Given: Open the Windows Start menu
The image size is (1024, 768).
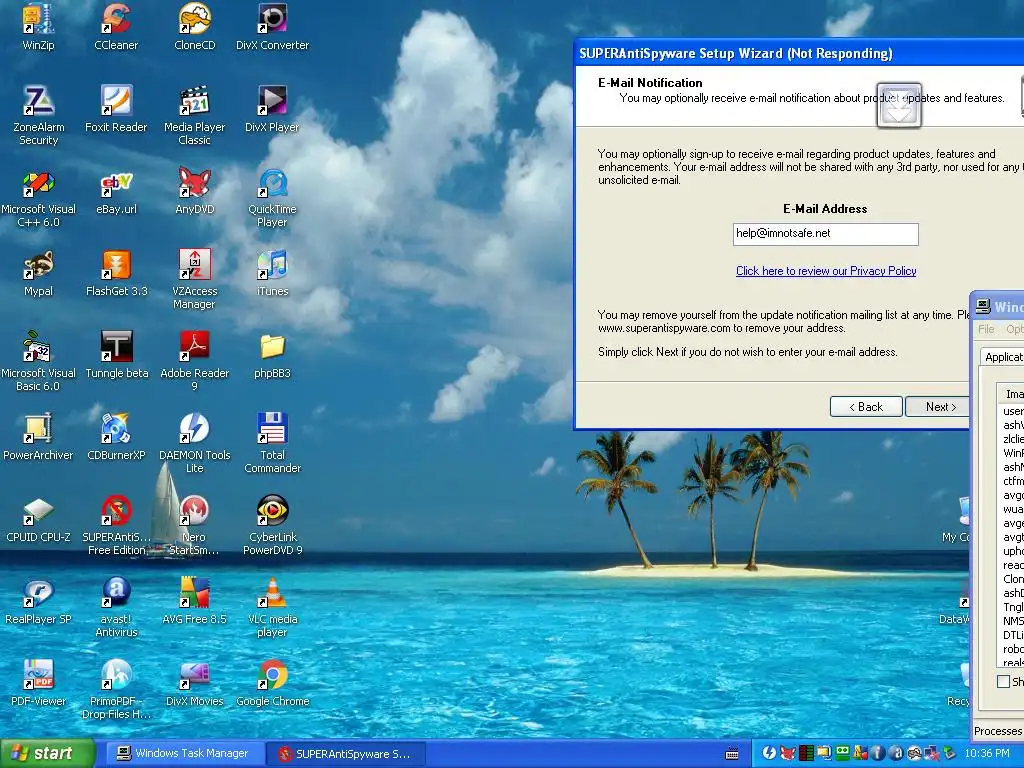Looking at the screenshot, I should tap(47, 754).
